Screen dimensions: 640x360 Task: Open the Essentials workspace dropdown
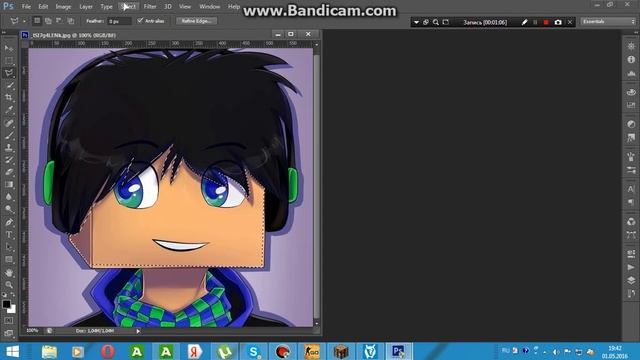point(609,21)
